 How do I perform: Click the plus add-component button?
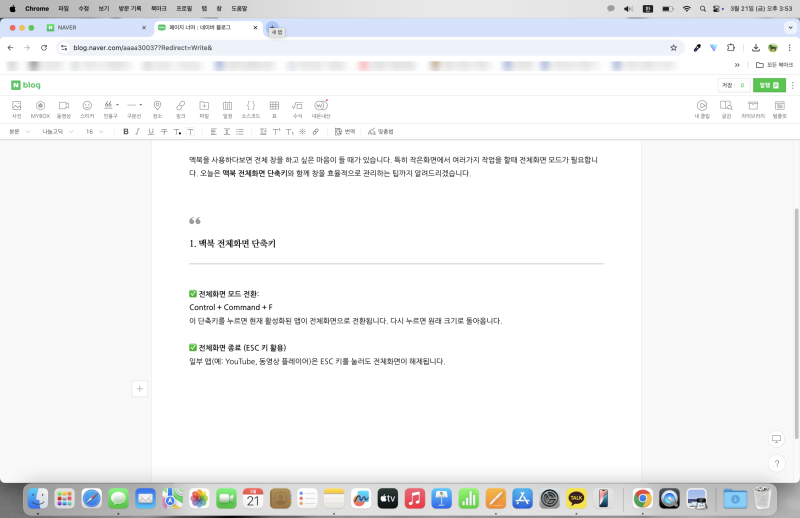pyautogui.click(x=139, y=389)
